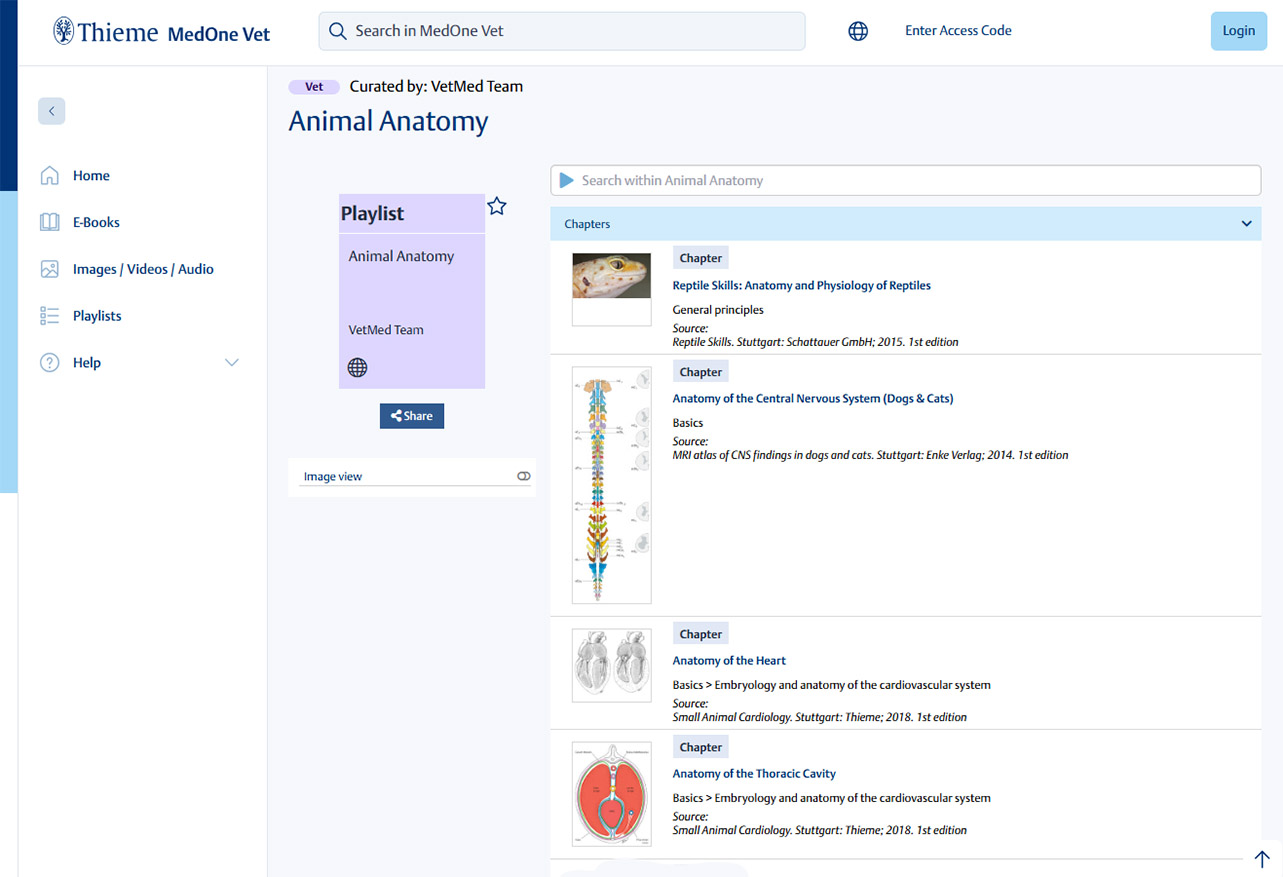1283x877 pixels.
Task: Collapse the sidebar with the back arrow
Action: click(x=51, y=111)
